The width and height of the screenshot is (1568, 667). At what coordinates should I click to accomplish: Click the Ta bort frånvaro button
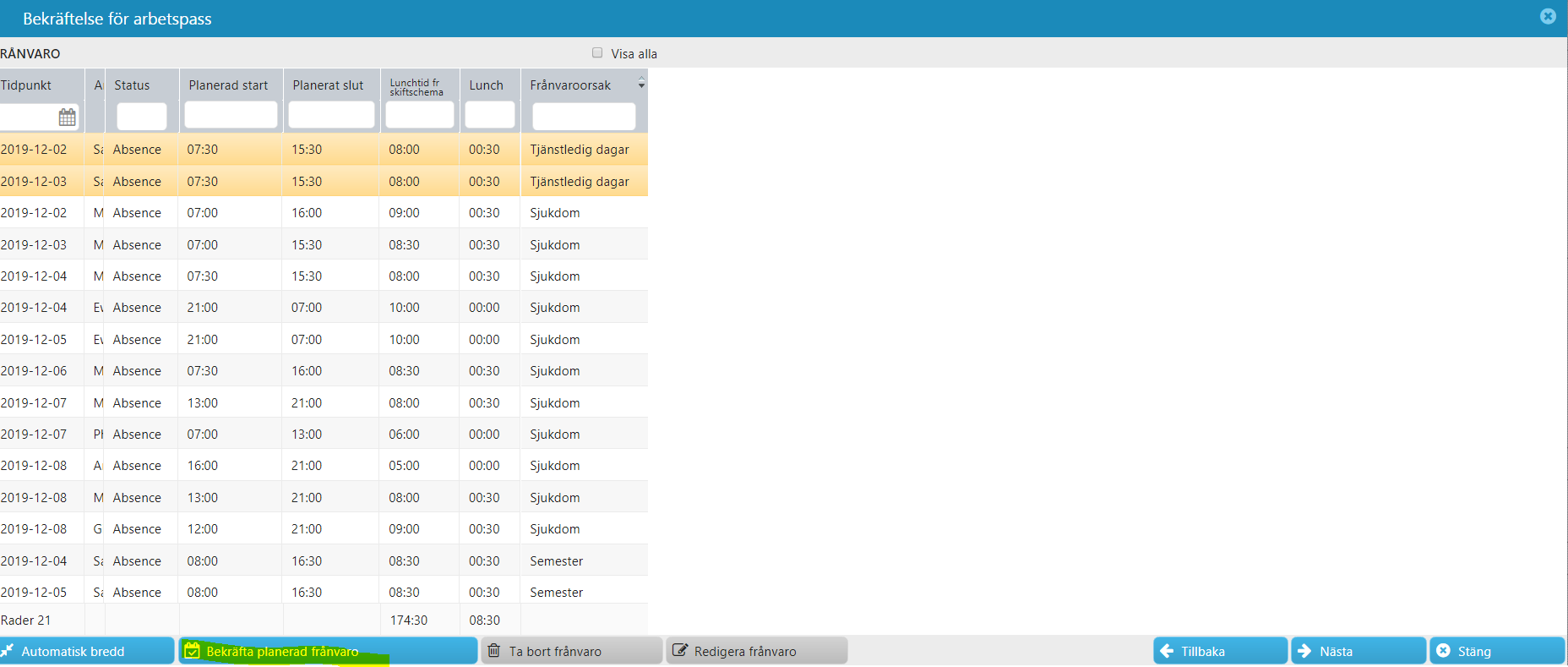[572, 651]
